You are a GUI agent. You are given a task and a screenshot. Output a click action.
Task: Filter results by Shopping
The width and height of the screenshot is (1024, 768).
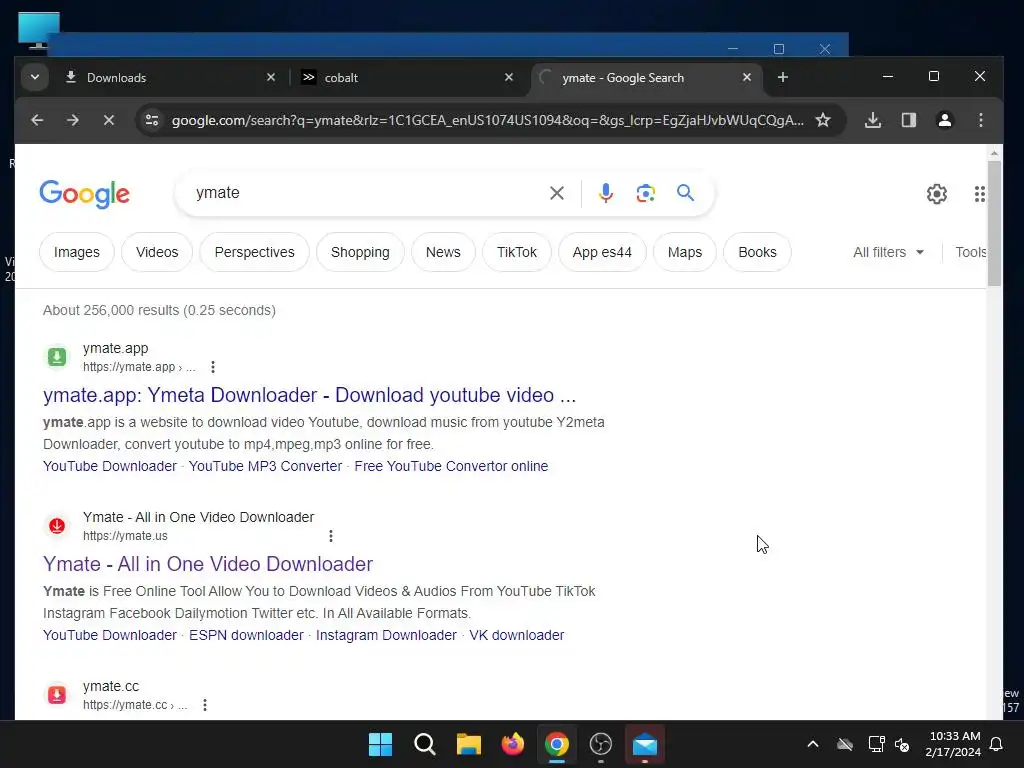coord(360,252)
